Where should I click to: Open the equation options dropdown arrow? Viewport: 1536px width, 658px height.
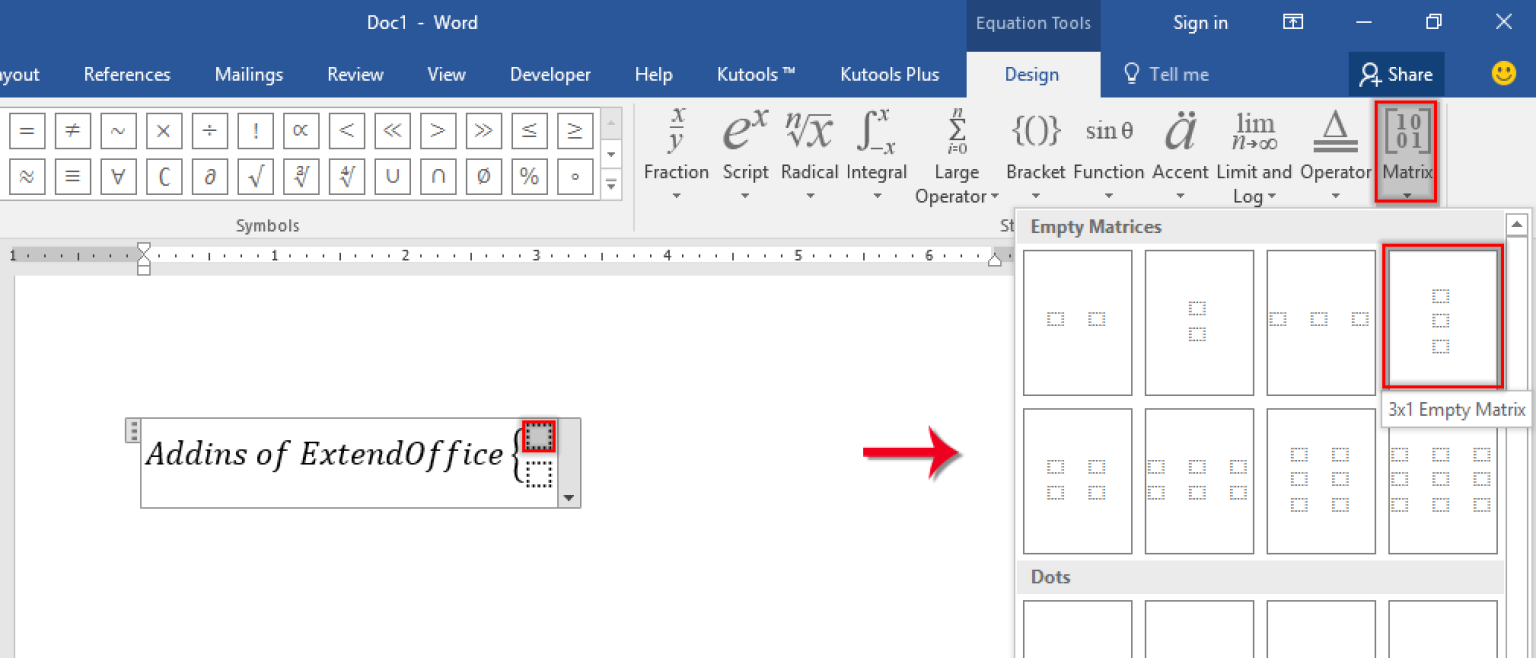[568, 498]
